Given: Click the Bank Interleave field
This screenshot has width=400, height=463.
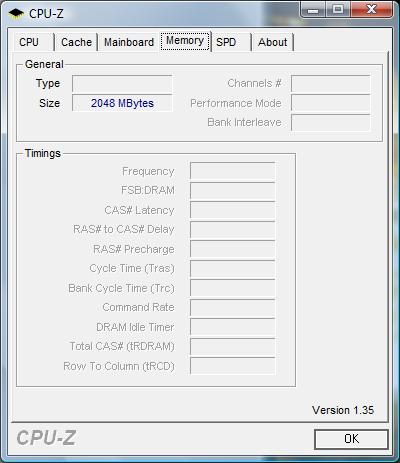Looking at the screenshot, I should click(330, 123).
